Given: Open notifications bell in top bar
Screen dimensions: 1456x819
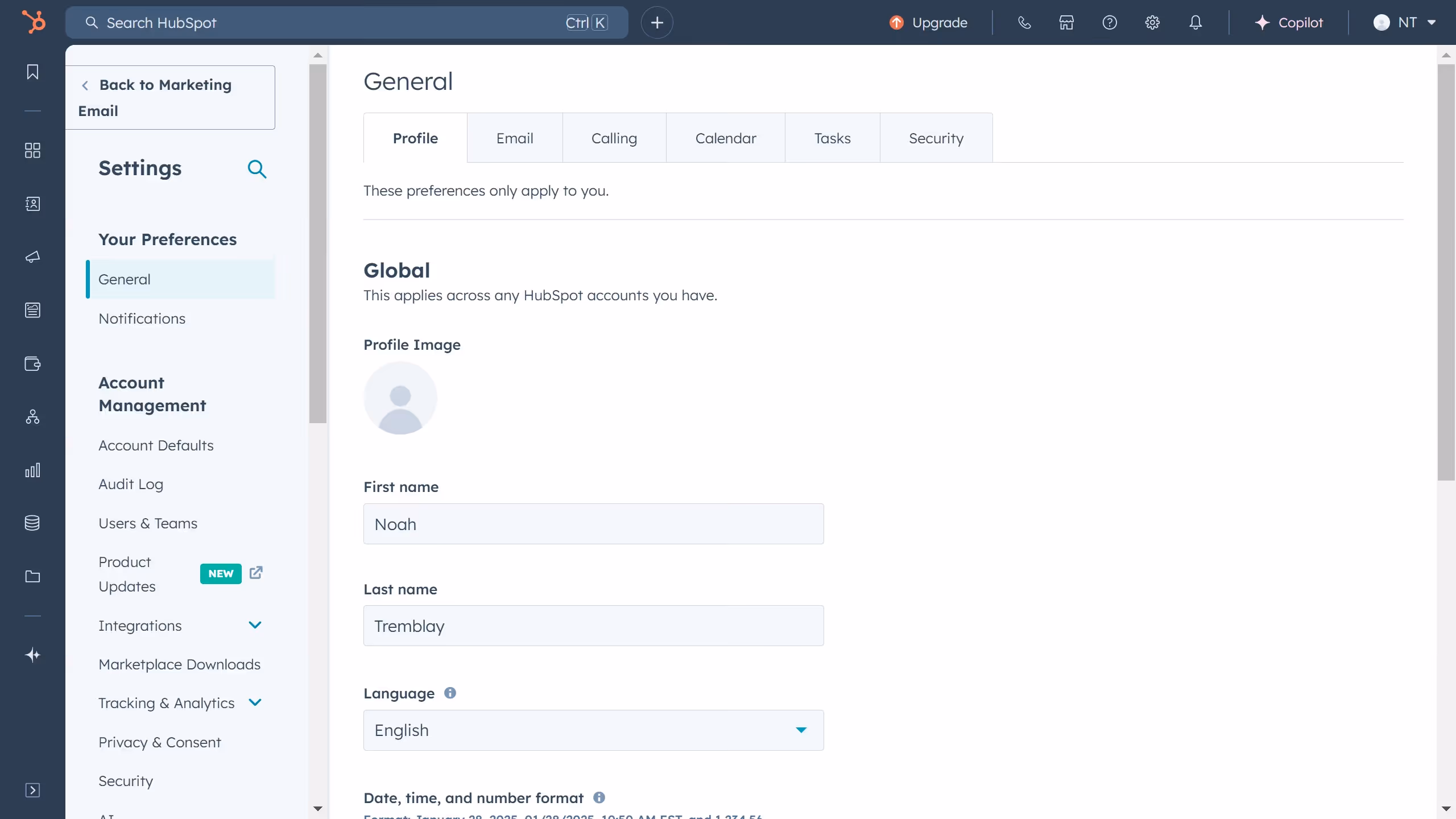Looking at the screenshot, I should click(1196, 22).
